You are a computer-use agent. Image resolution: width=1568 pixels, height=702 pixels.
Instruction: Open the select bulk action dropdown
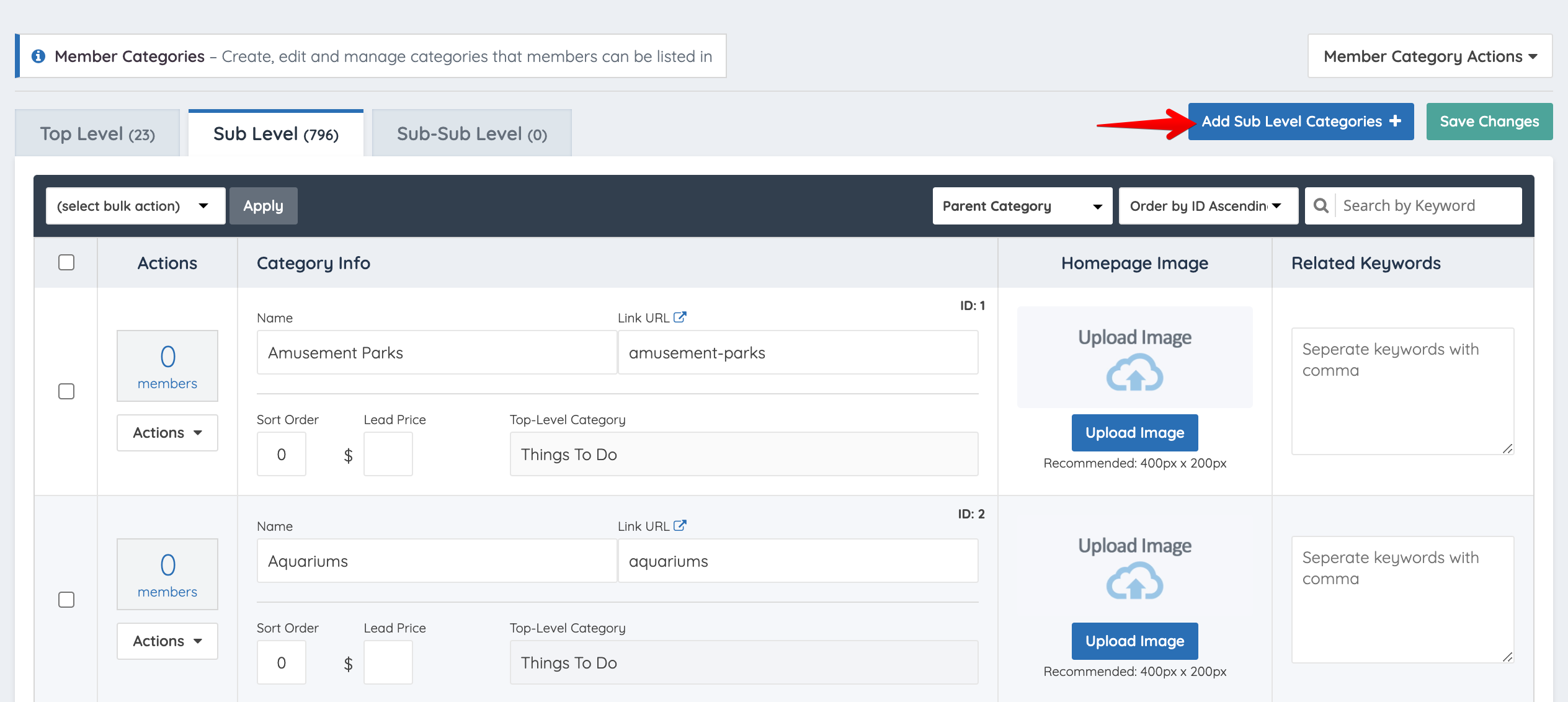click(135, 206)
